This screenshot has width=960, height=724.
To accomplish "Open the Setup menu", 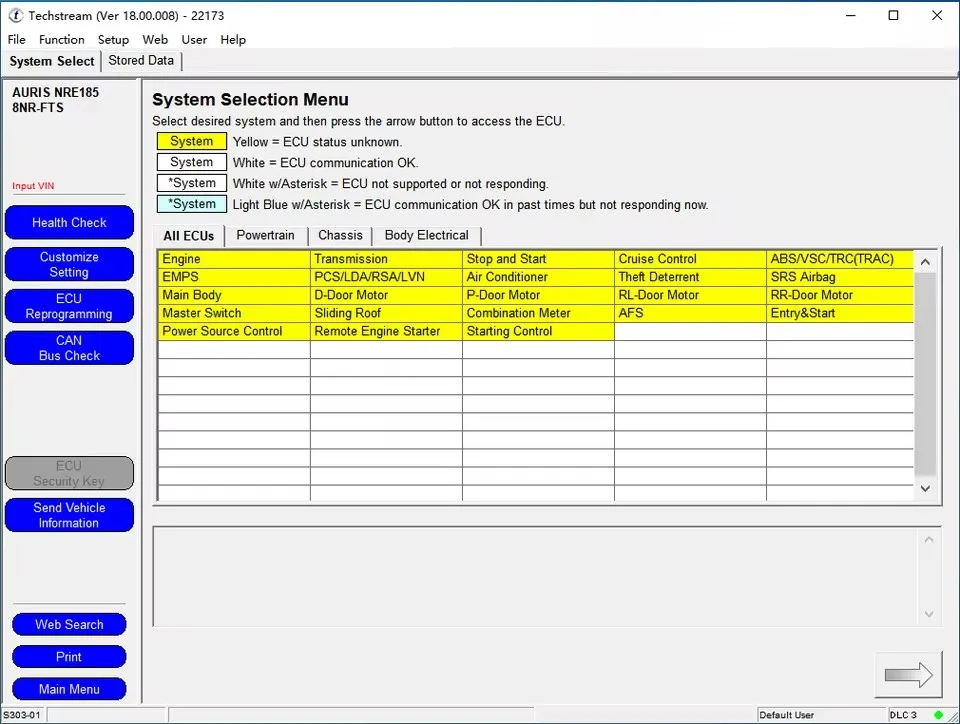I will (113, 39).
